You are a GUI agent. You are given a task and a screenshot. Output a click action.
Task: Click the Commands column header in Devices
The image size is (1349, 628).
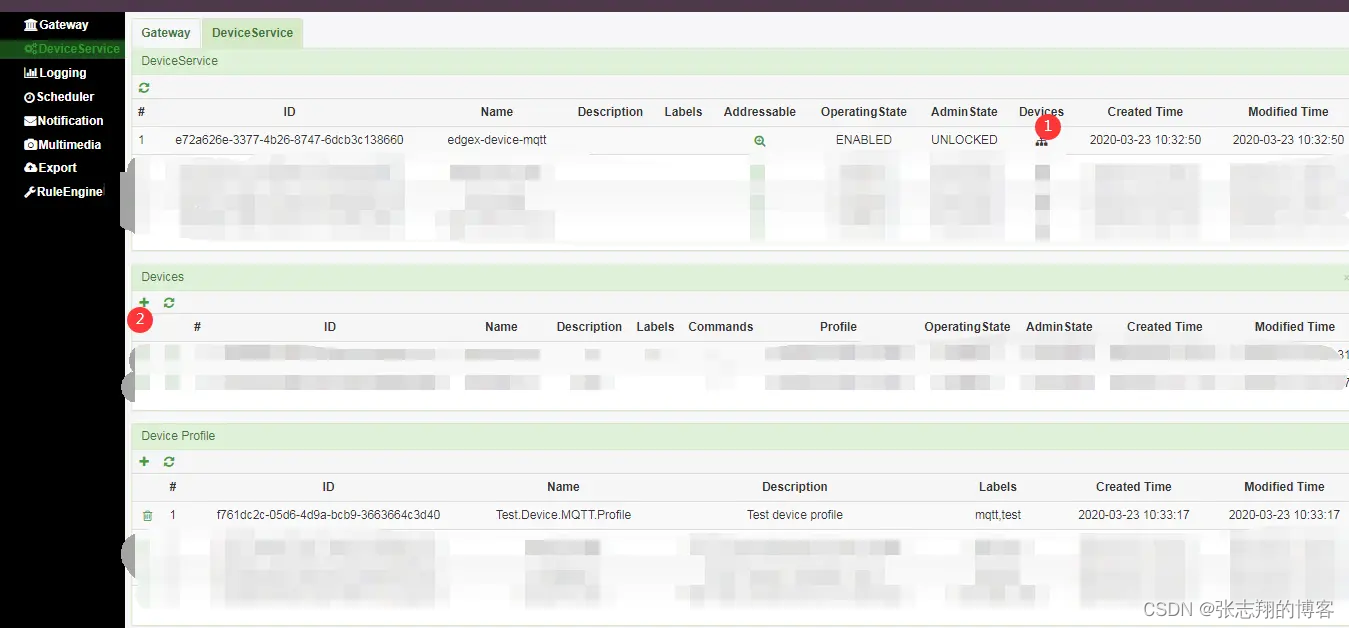(721, 327)
